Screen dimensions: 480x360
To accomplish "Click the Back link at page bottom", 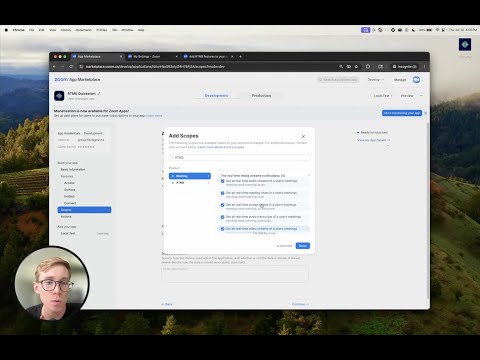I will (167, 304).
